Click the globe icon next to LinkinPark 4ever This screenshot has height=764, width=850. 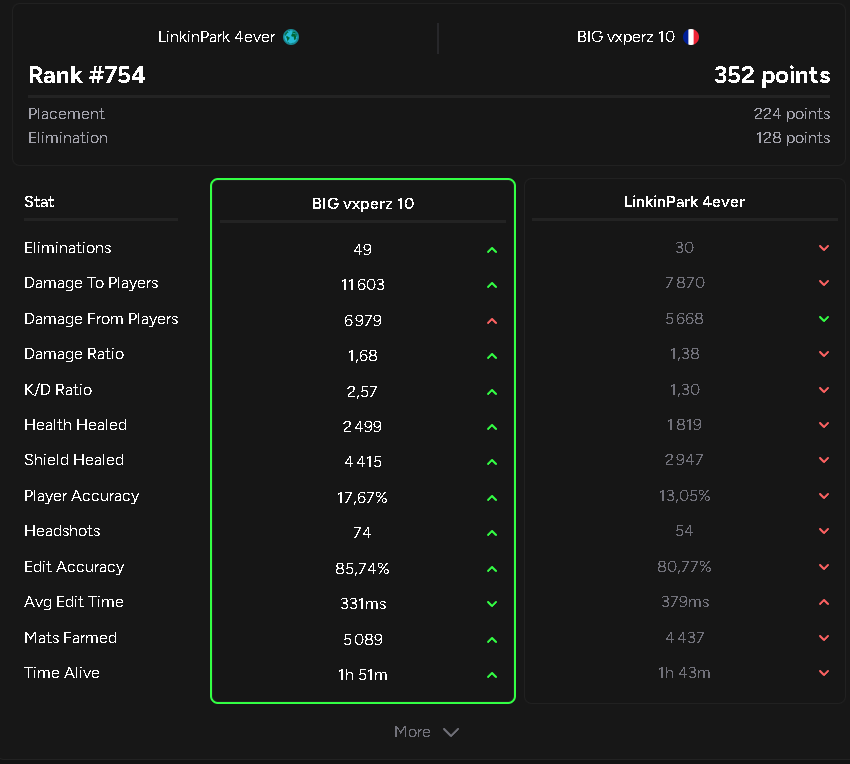click(291, 37)
